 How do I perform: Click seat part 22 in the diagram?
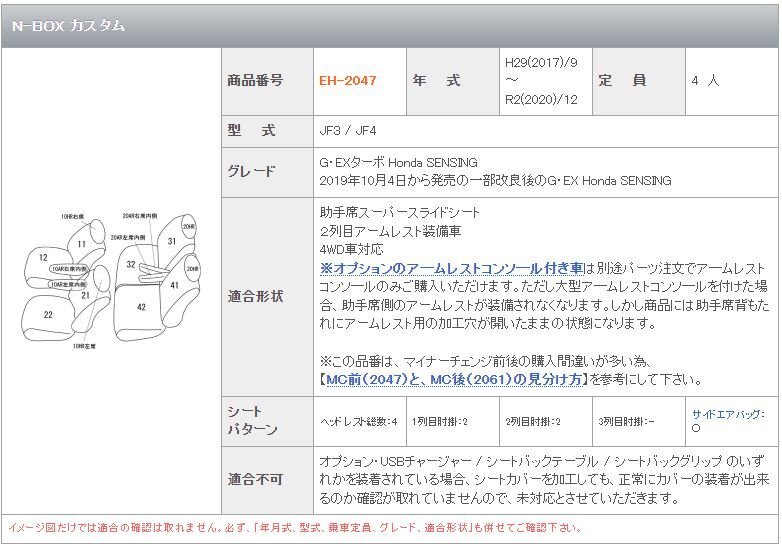[x=48, y=315]
